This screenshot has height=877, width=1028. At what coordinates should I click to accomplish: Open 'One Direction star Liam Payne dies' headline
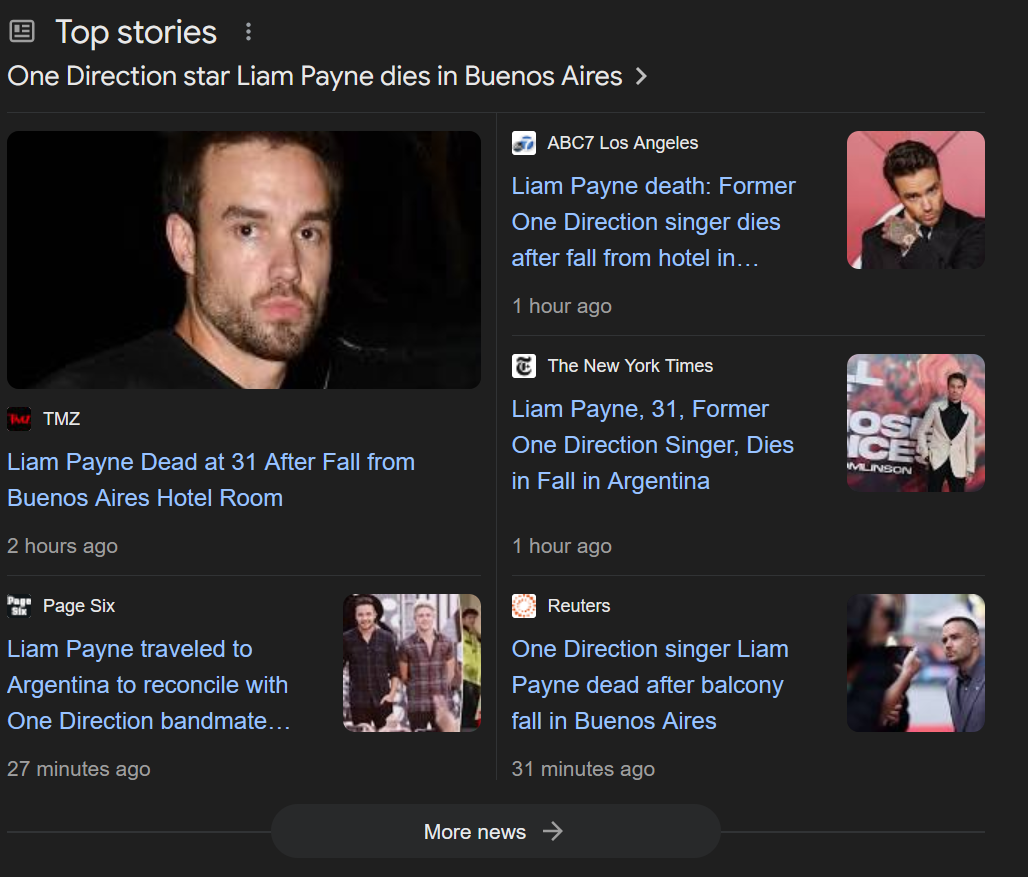(x=315, y=76)
